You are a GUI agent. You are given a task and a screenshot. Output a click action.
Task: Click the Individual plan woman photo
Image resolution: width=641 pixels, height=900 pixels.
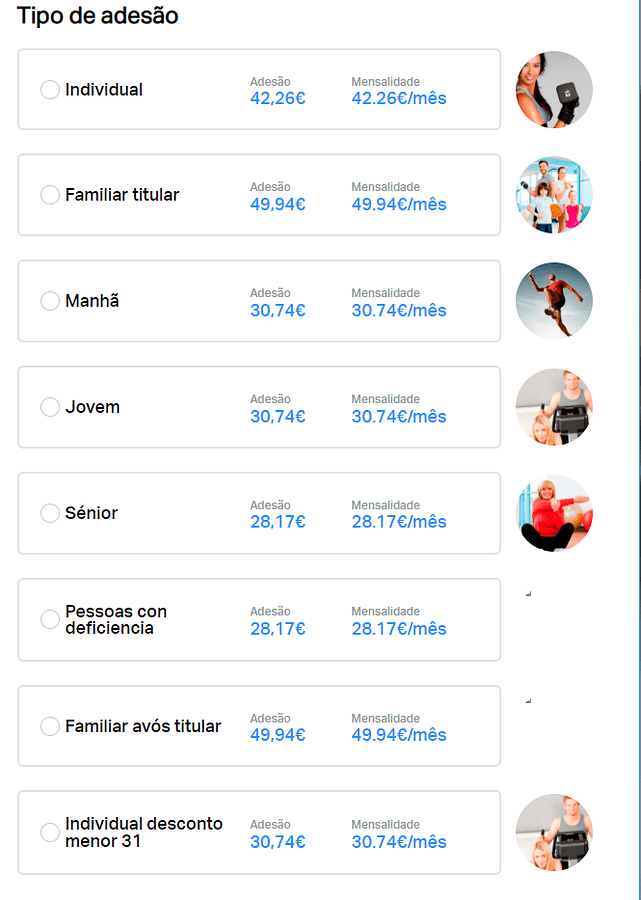point(554,90)
